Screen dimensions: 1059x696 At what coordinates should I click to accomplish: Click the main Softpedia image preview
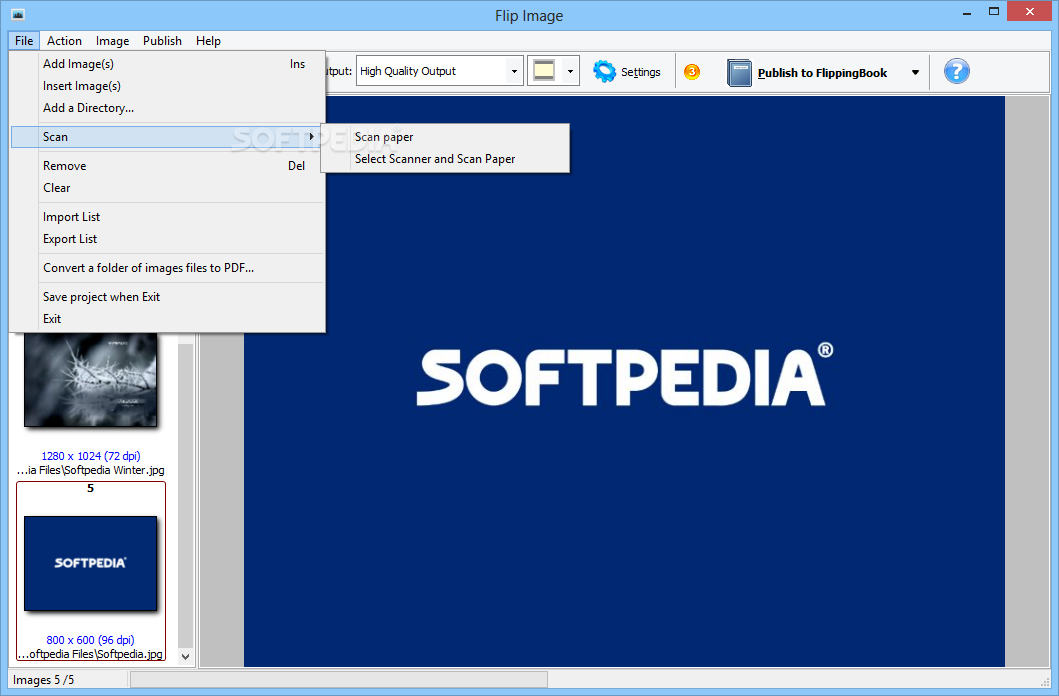624,381
